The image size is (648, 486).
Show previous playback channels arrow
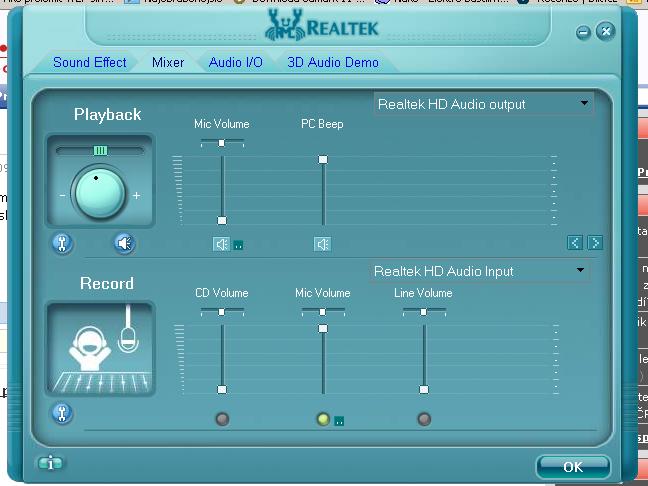(x=575, y=243)
